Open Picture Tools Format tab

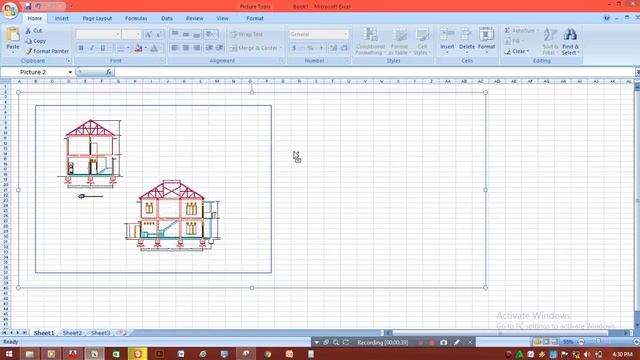pos(255,18)
